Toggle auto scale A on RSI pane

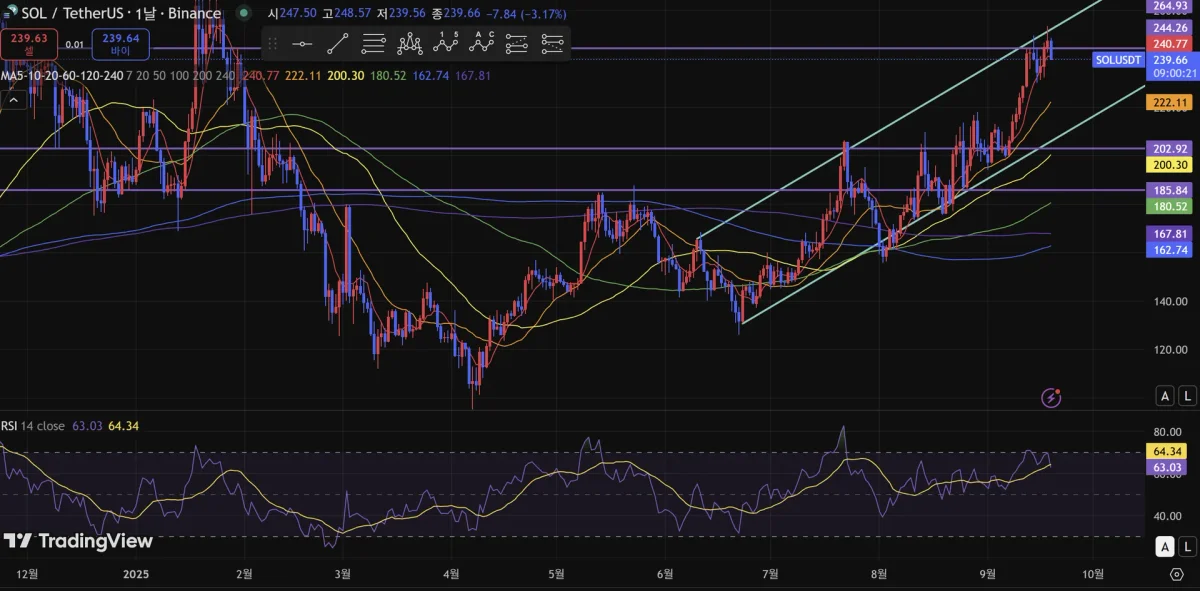pyautogui.click(x=1164, y=547)
